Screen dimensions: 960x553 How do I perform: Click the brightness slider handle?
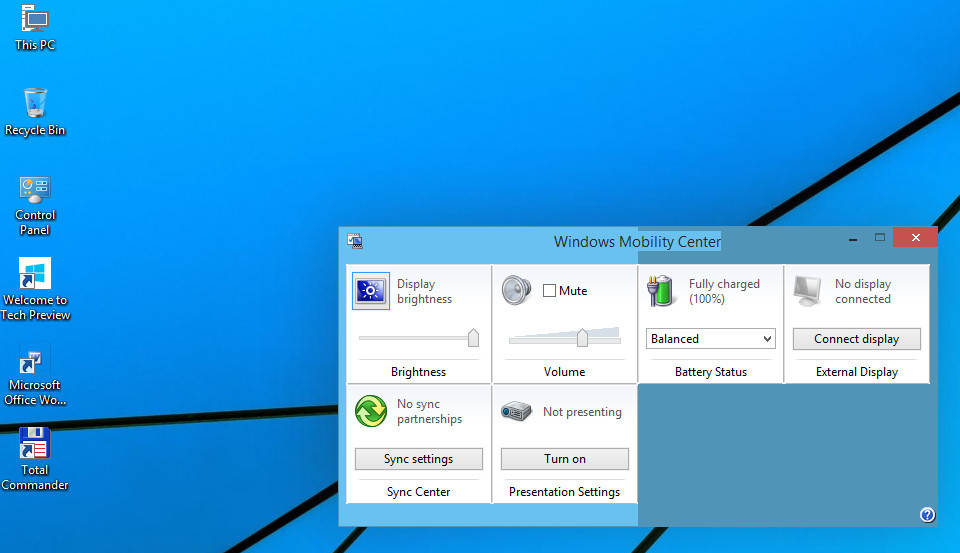click(473, 339)
